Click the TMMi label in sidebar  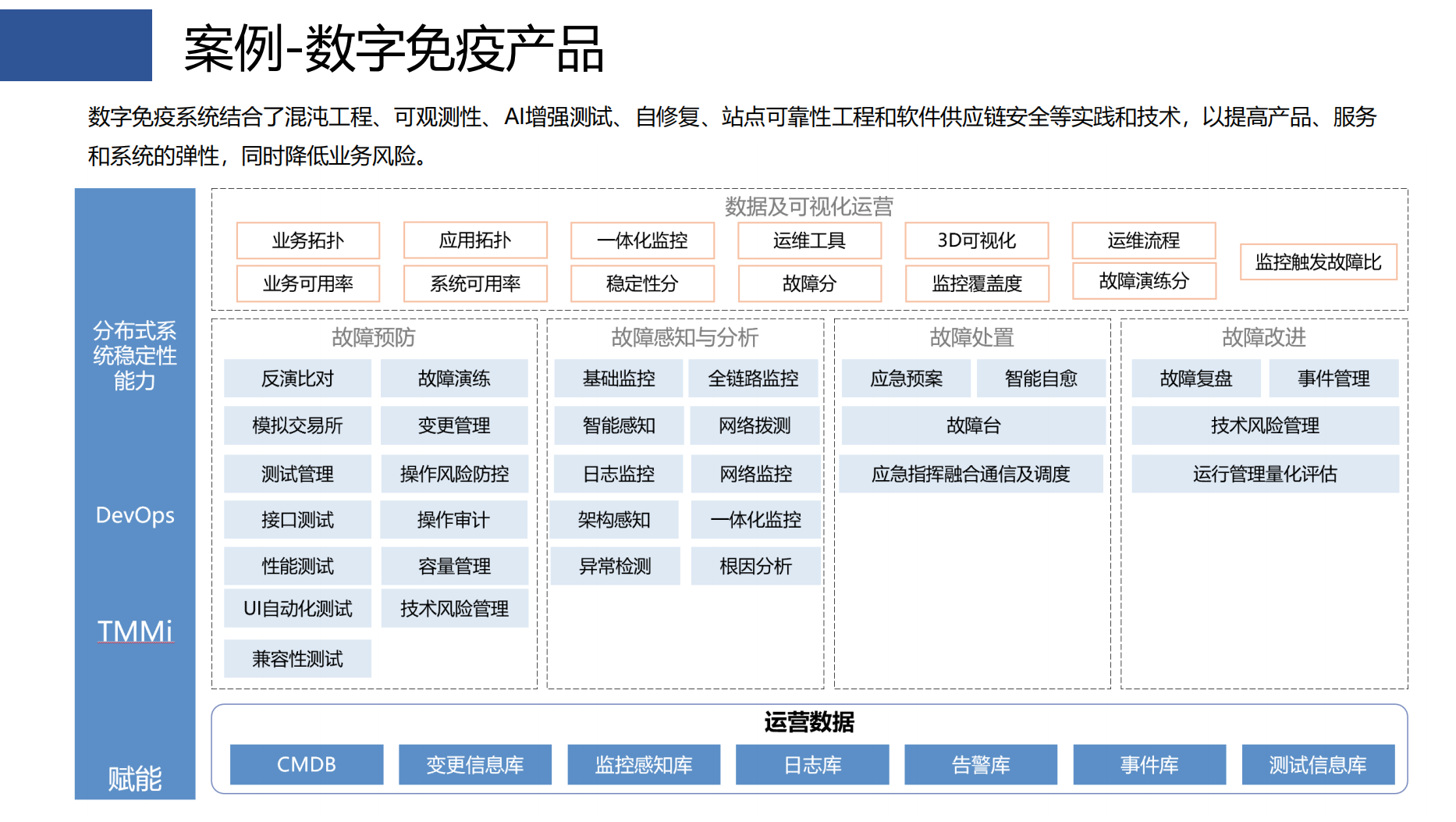pyautogui.click(x=135, y=631)
